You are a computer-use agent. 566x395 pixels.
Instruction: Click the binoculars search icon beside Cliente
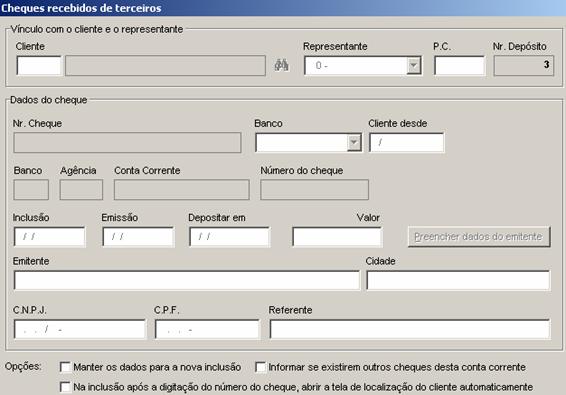(x=281, y=65)
